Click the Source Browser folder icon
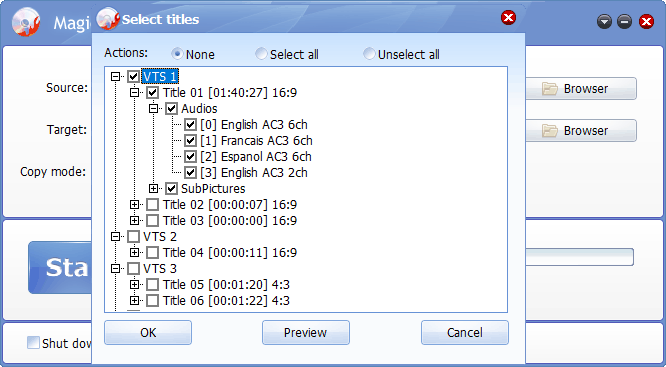Viewport: 666px width, 367px height. click(550, 89)
